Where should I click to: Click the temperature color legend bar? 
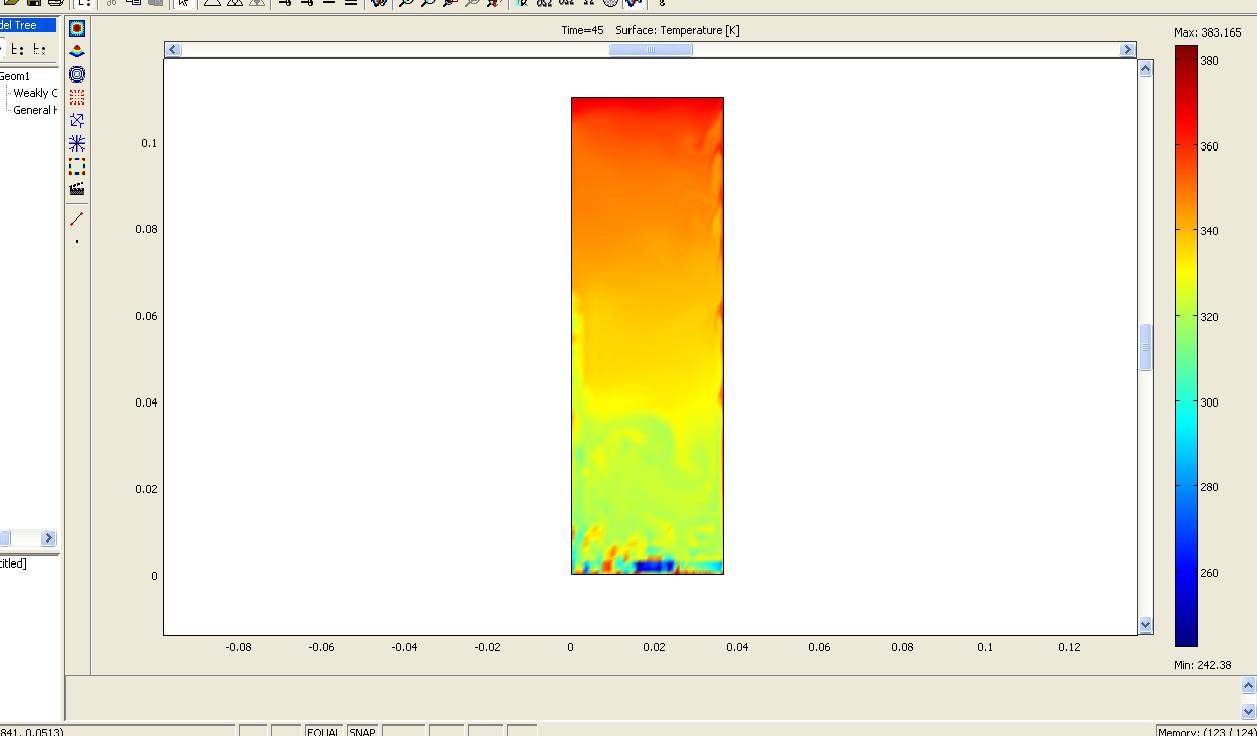click(x=1186, y=345)
